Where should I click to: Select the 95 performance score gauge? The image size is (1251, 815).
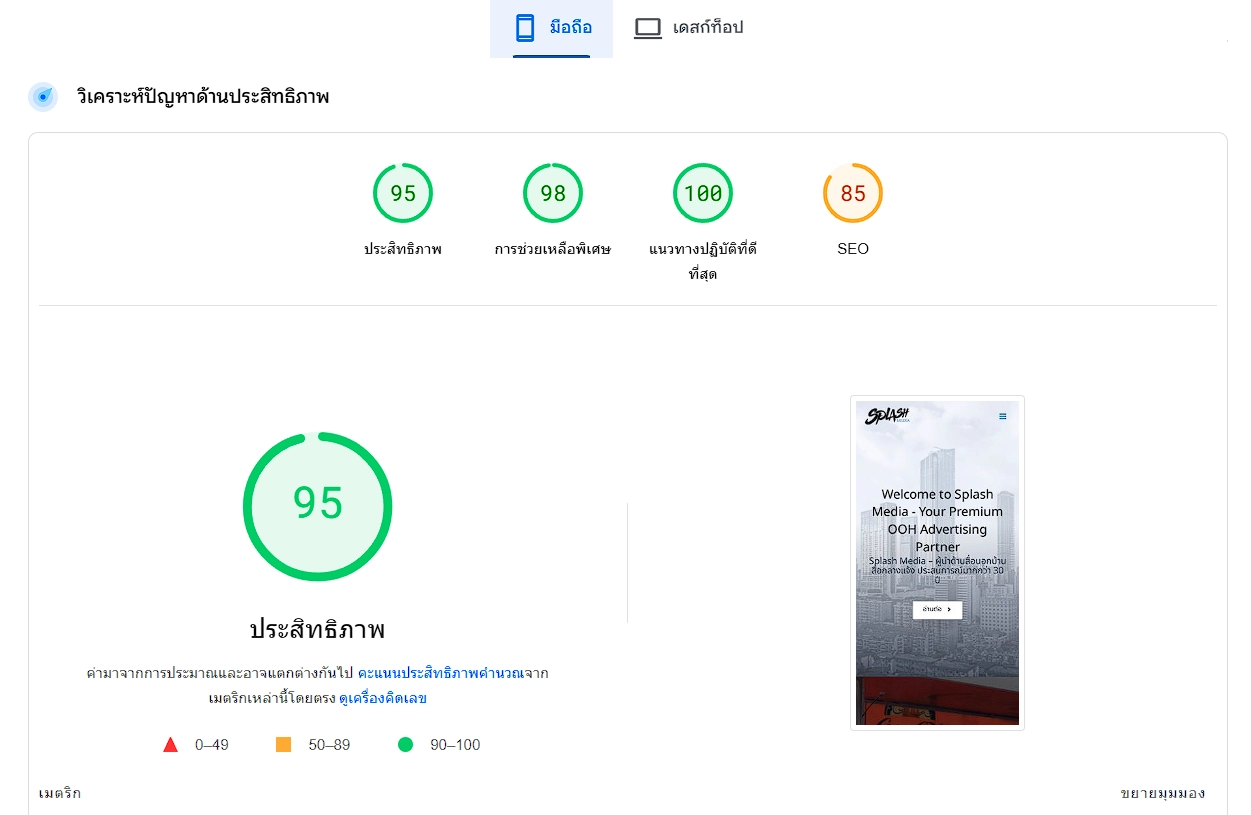[403, 193]
